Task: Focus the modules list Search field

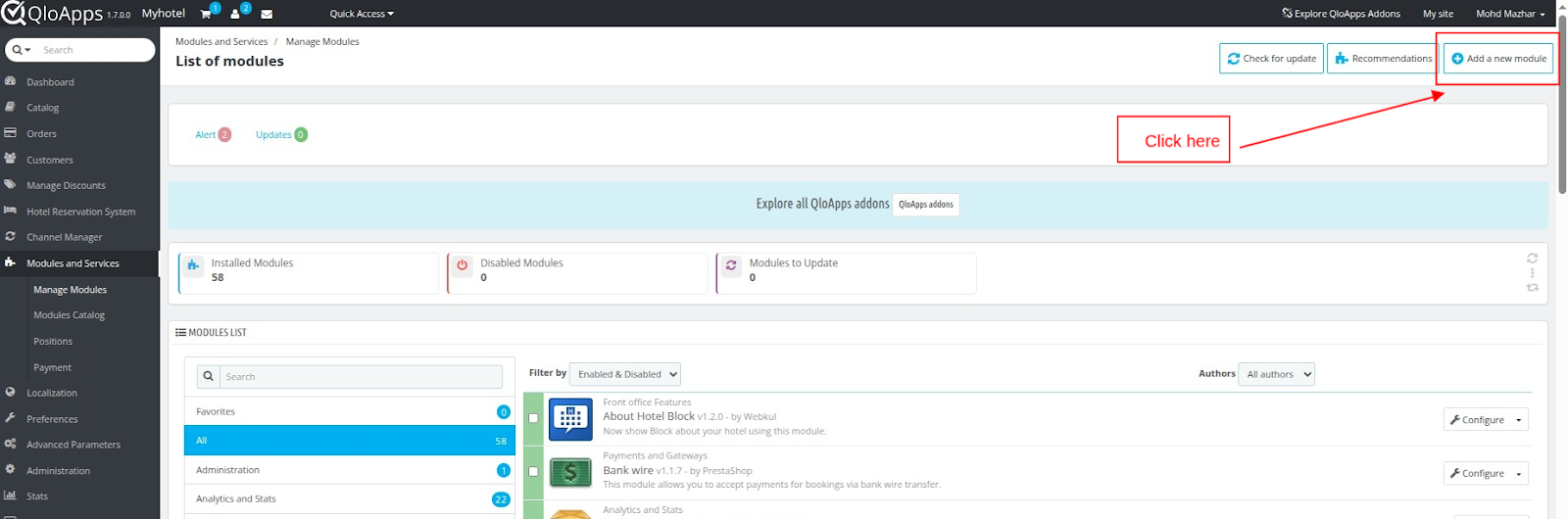Action: coord(361,376)
